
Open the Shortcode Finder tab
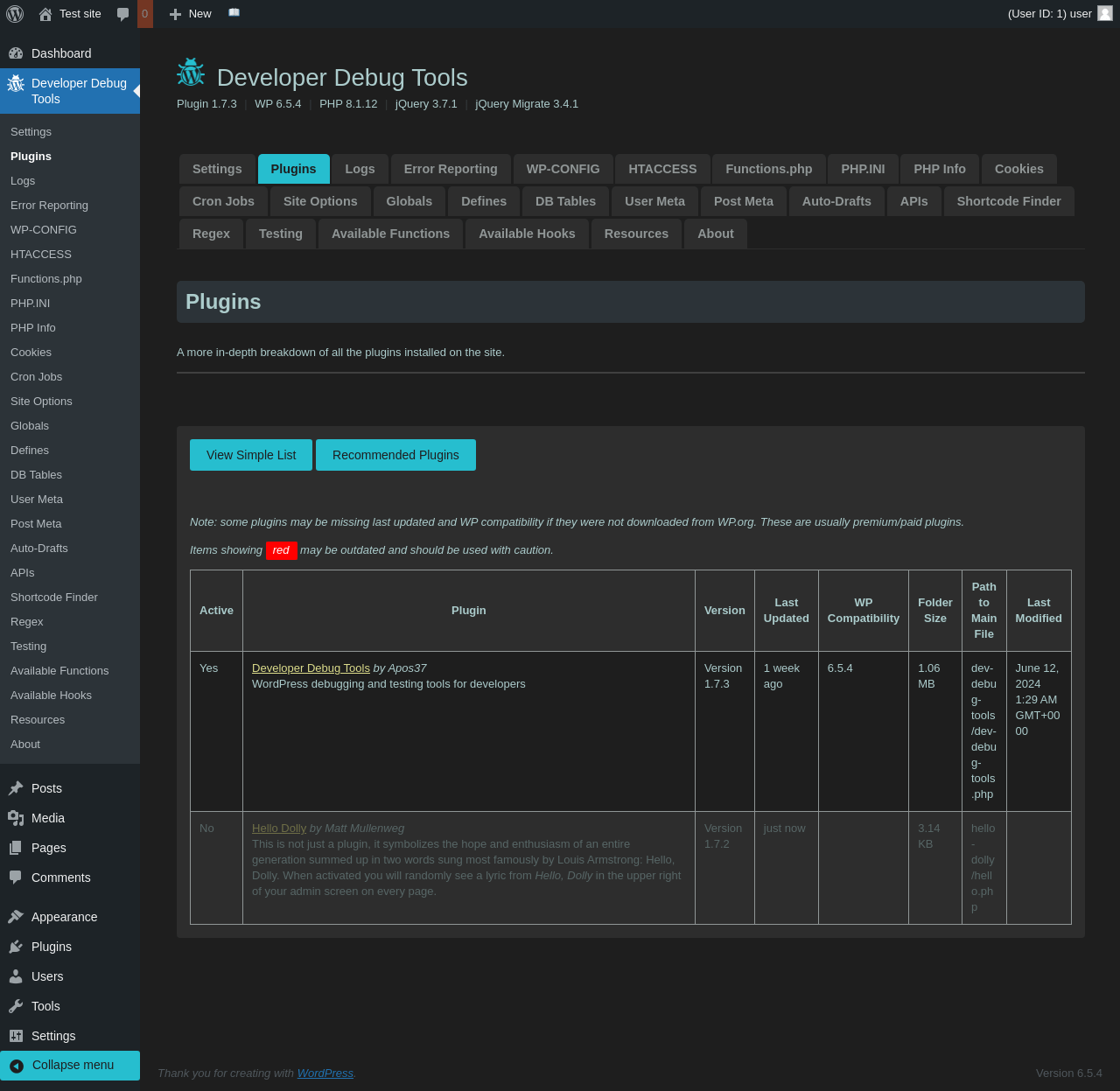(x=1008, y=201)
